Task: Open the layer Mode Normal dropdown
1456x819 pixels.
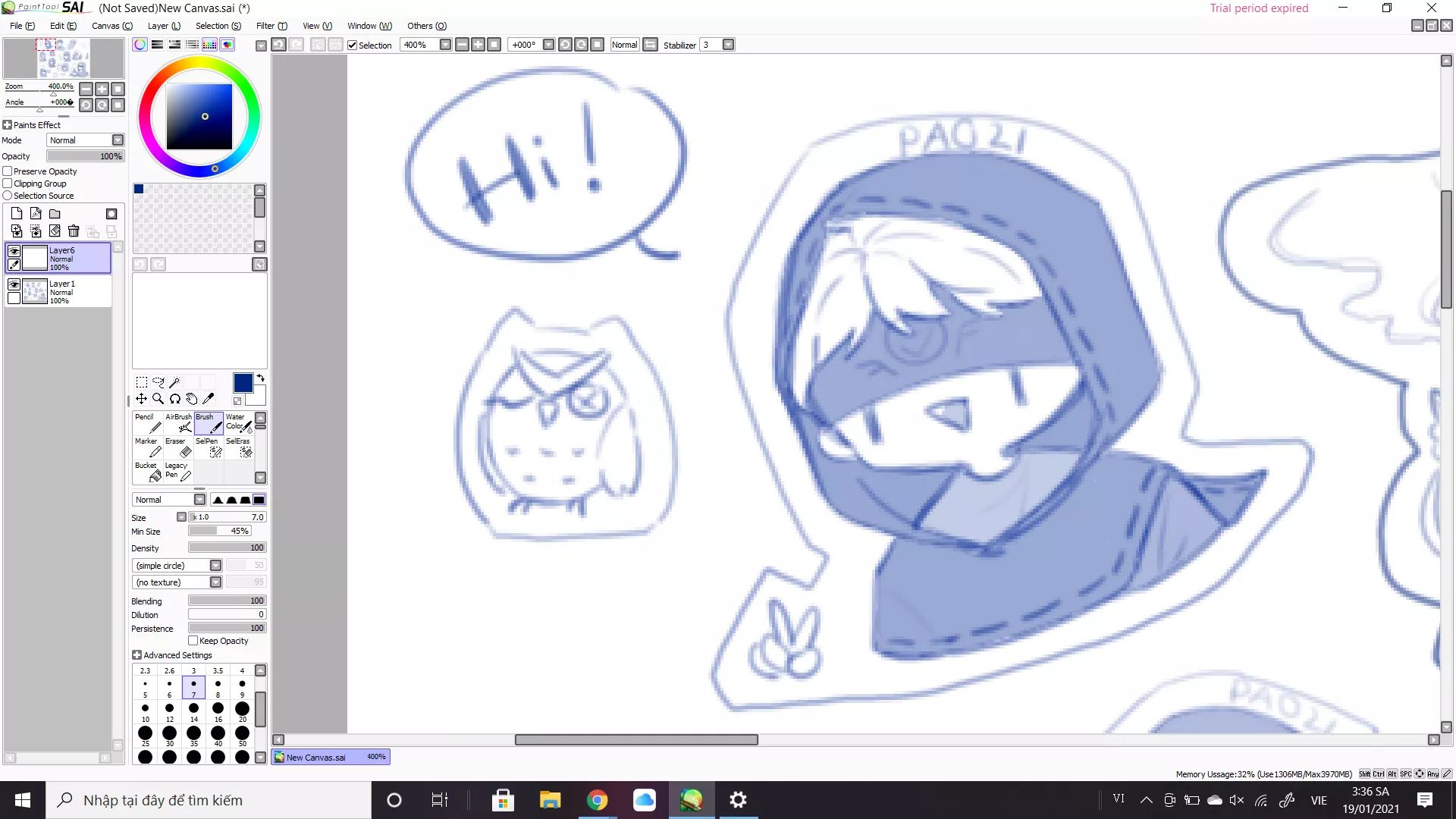Action: click(118, 140)
